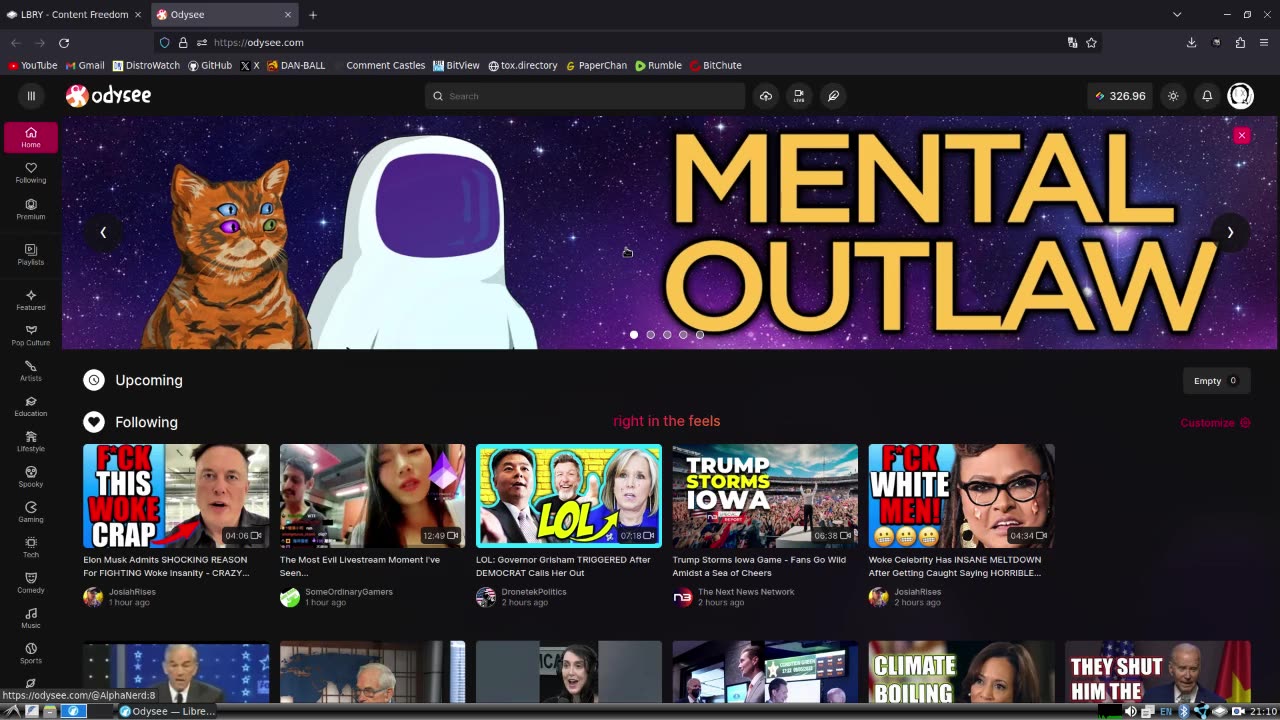This screenshot has height=720, width=1280.
Task: Open Featured category in sidebar
Action: pos(31,300)
